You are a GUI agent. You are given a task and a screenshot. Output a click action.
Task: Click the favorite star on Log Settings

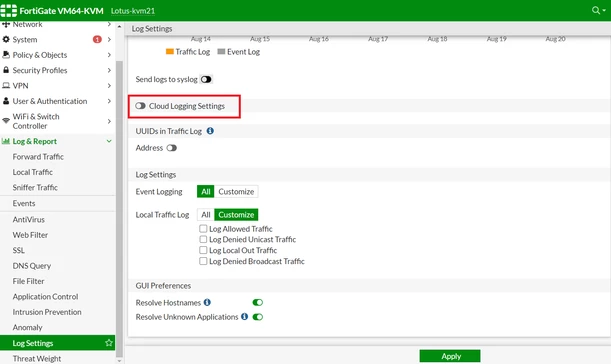(109, 343)
